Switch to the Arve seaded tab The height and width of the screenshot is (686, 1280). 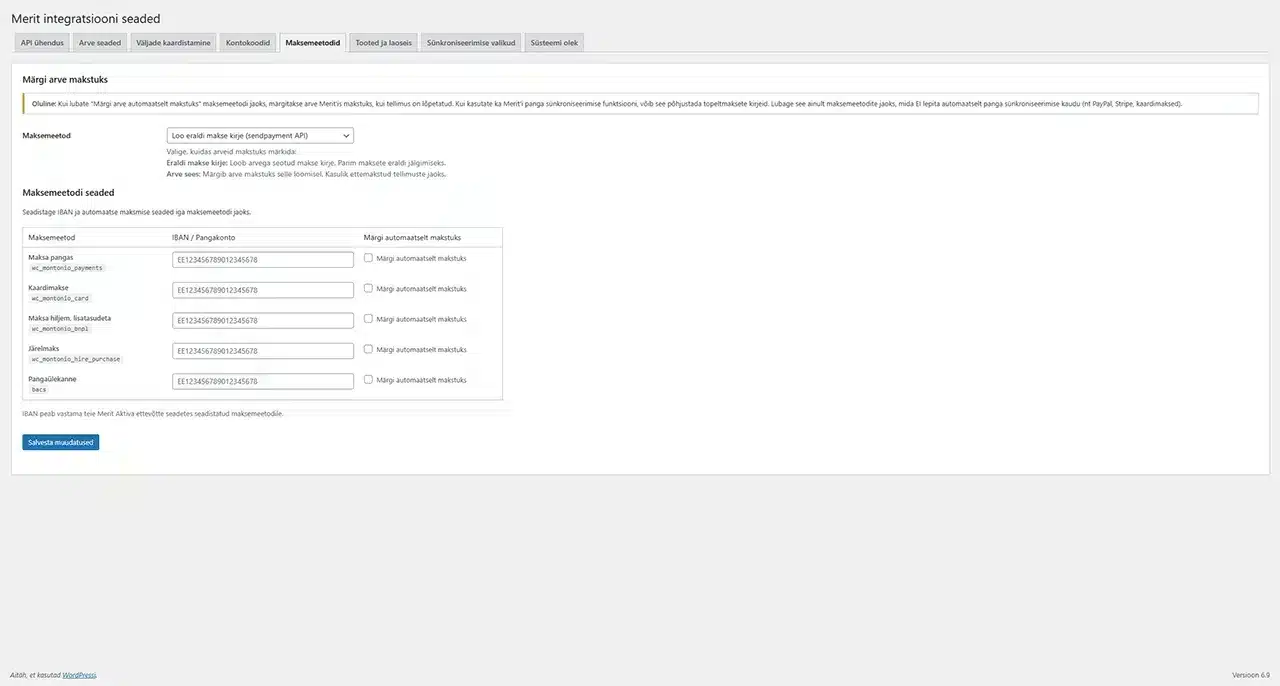point(100,43)
